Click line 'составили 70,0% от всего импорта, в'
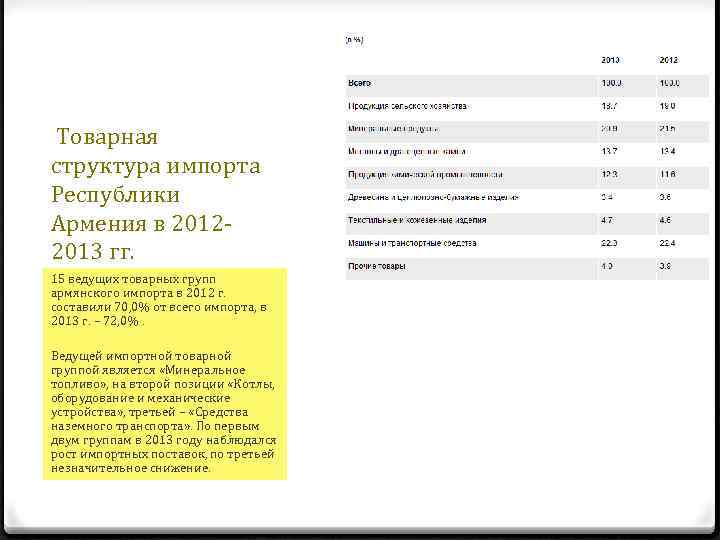 pos(159,307)
